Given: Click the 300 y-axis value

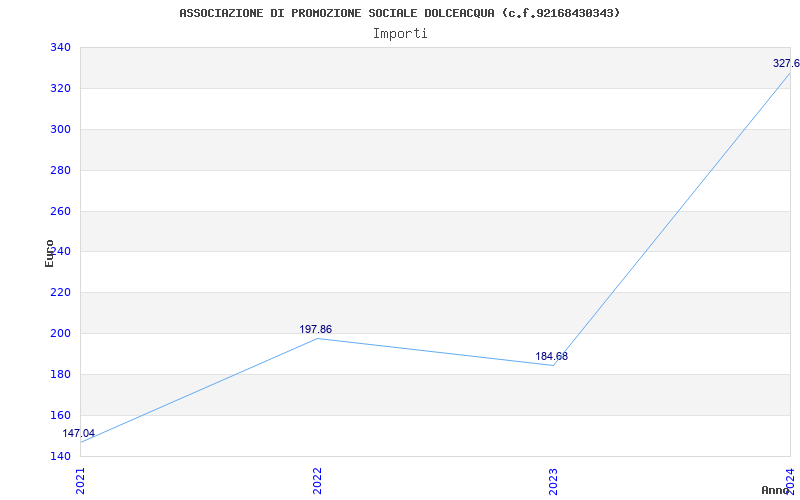Looking at the screenshot, I should click(x=60, y=129).
